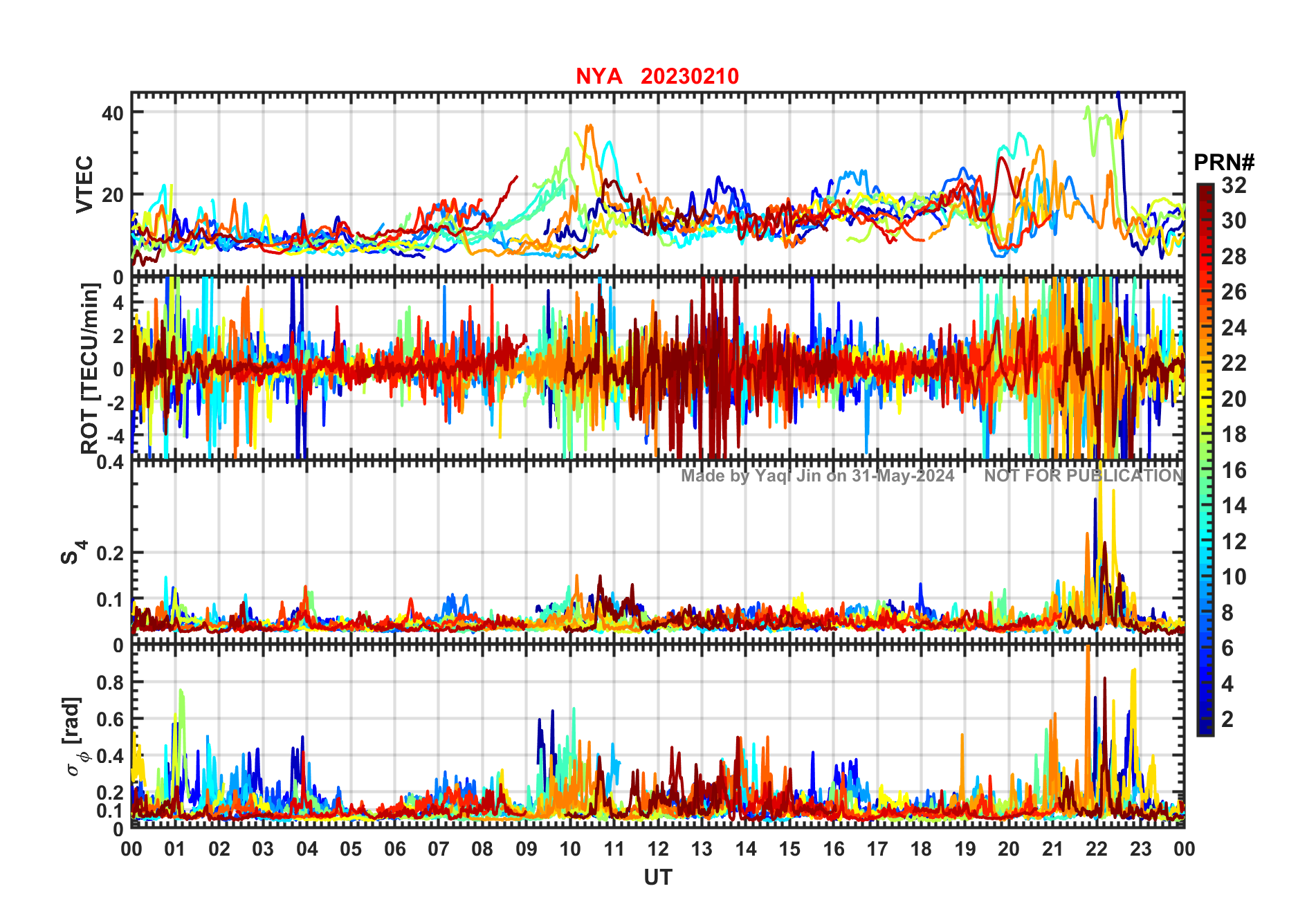Click the sigma phi [rad] axis label
The image size is (1316, 920).
pos(75,737)
